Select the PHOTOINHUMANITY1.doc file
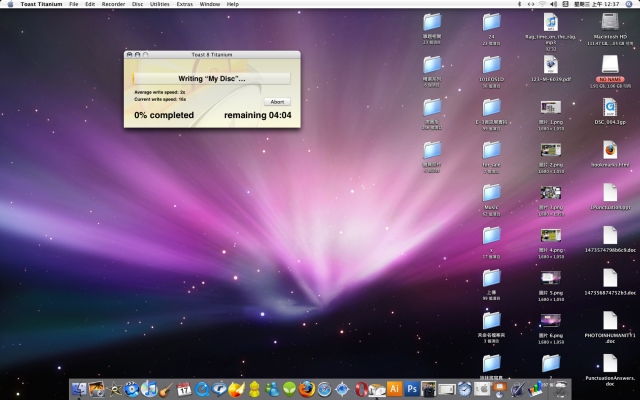Screen dimensions: 640x400 [x=610, y=321]
